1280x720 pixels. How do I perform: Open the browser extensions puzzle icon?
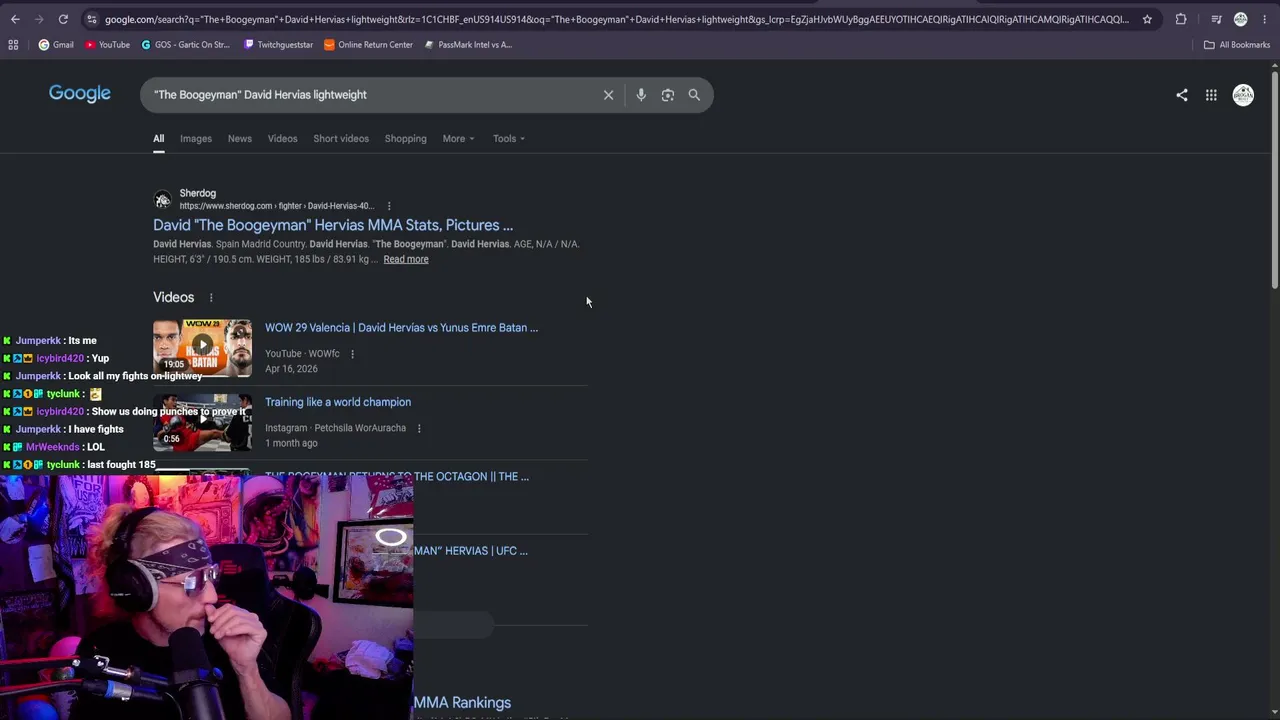[x=1181, y=19]
